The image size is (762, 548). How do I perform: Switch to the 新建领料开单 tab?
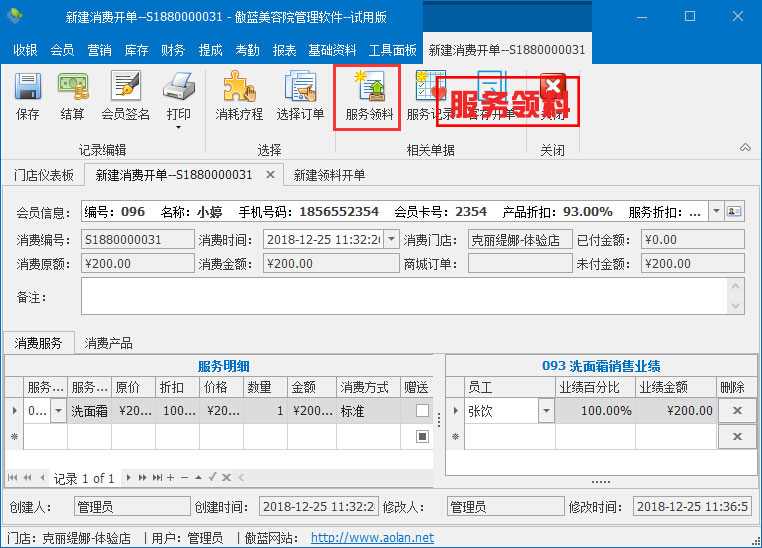pos(329,175)
